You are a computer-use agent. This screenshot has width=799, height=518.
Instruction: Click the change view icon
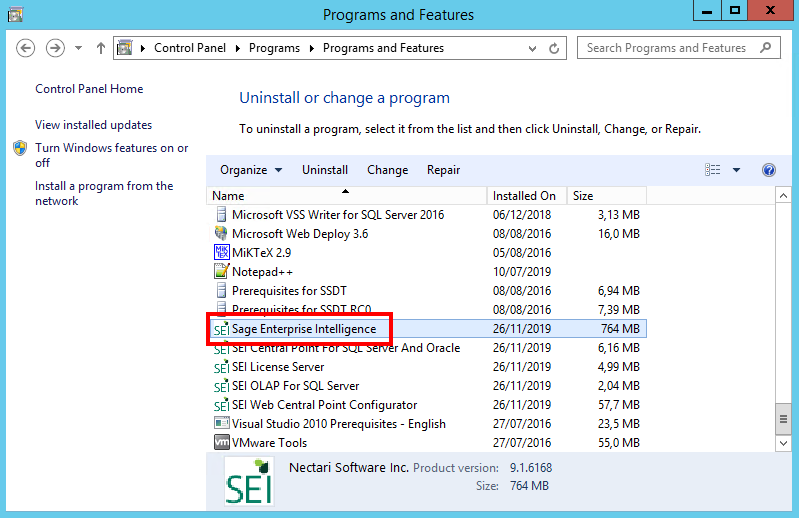click(x=713, y=170)
